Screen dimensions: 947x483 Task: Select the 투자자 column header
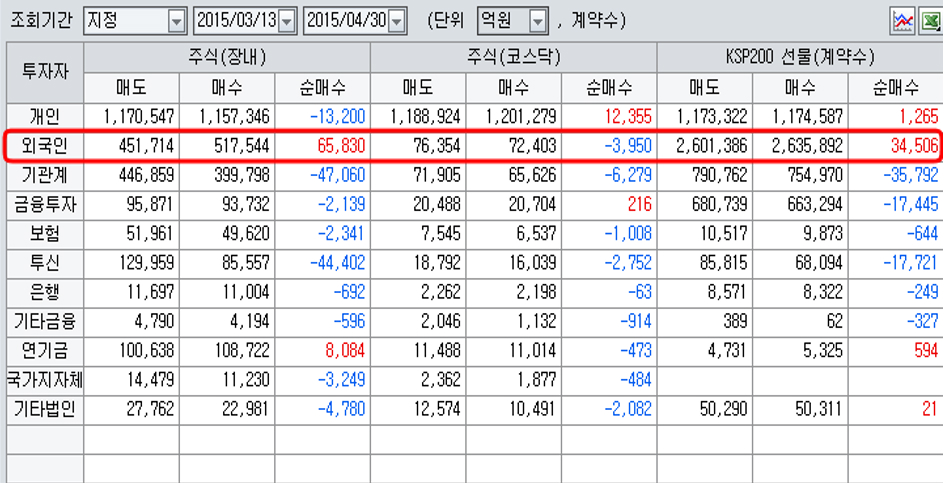[x=44, y=72]
